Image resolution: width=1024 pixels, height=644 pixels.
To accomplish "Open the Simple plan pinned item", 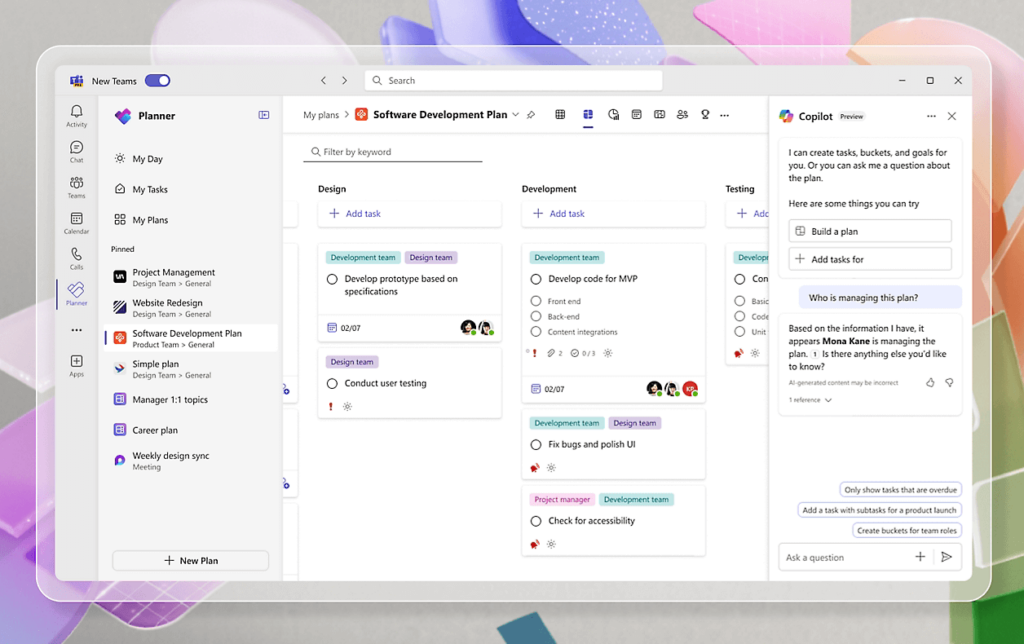I will (x=191, y=369).
